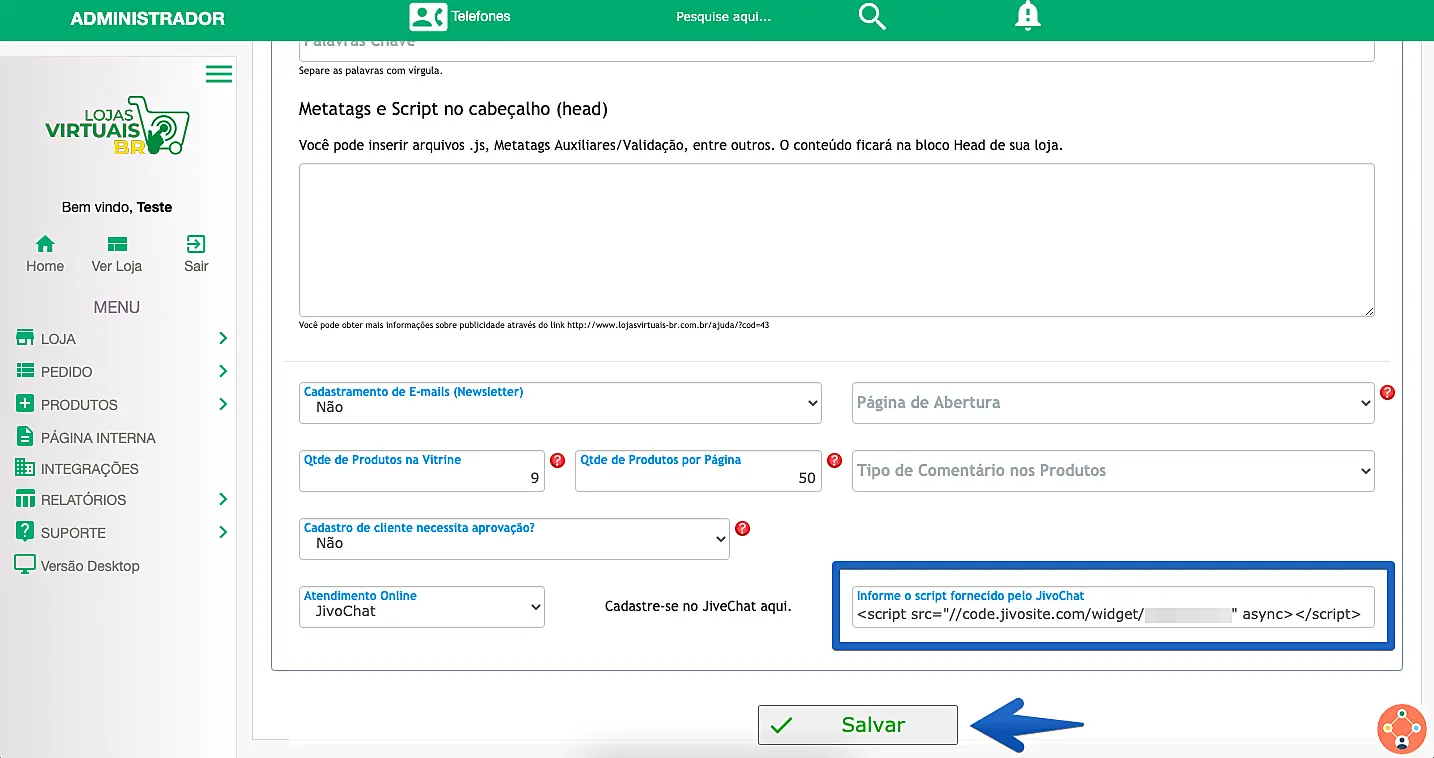Open the orange floating support widget icon

[1401, 729]
